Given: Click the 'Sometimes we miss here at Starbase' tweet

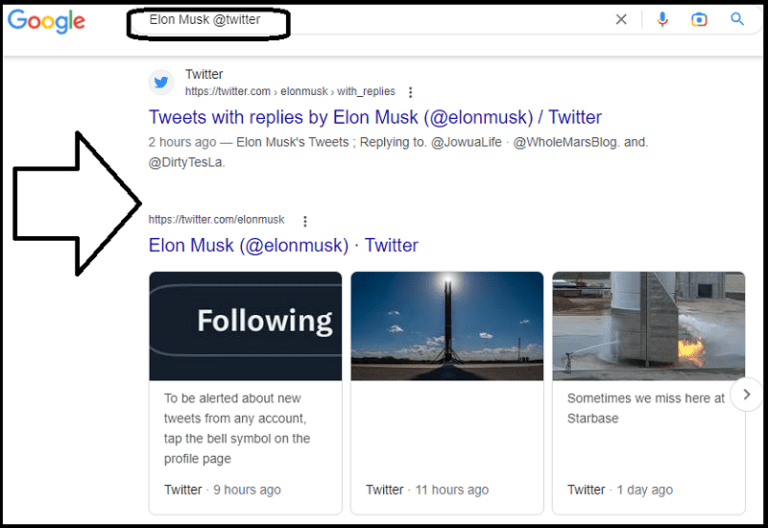Looking at the screenshot, I should tap(645, 408).
